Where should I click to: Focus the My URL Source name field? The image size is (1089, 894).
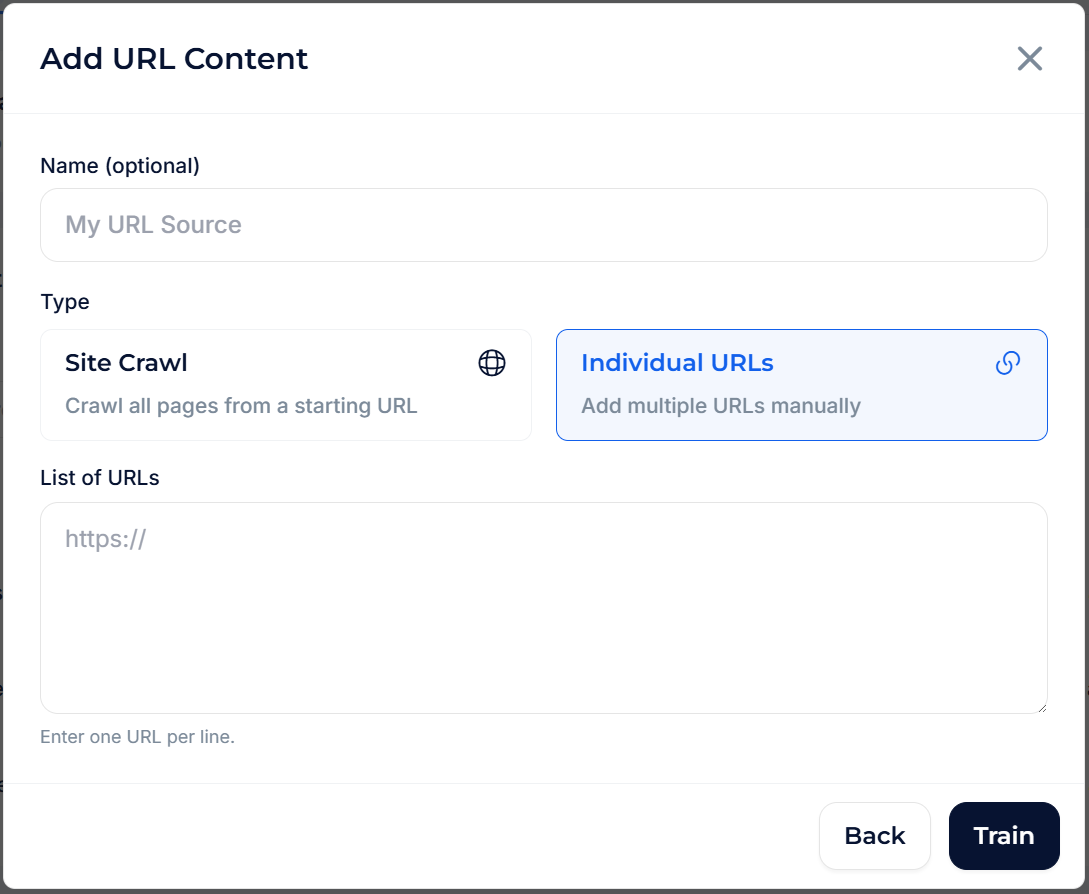[543, 225]
